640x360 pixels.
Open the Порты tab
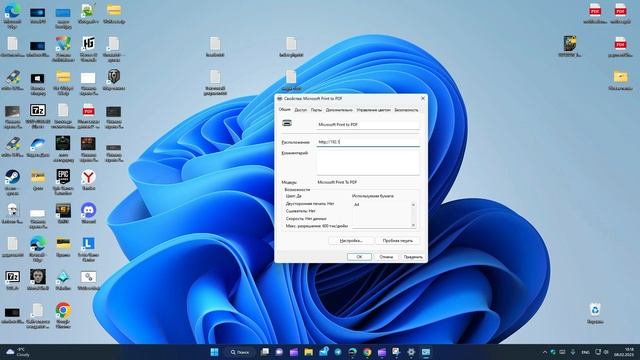pos(316,110)
